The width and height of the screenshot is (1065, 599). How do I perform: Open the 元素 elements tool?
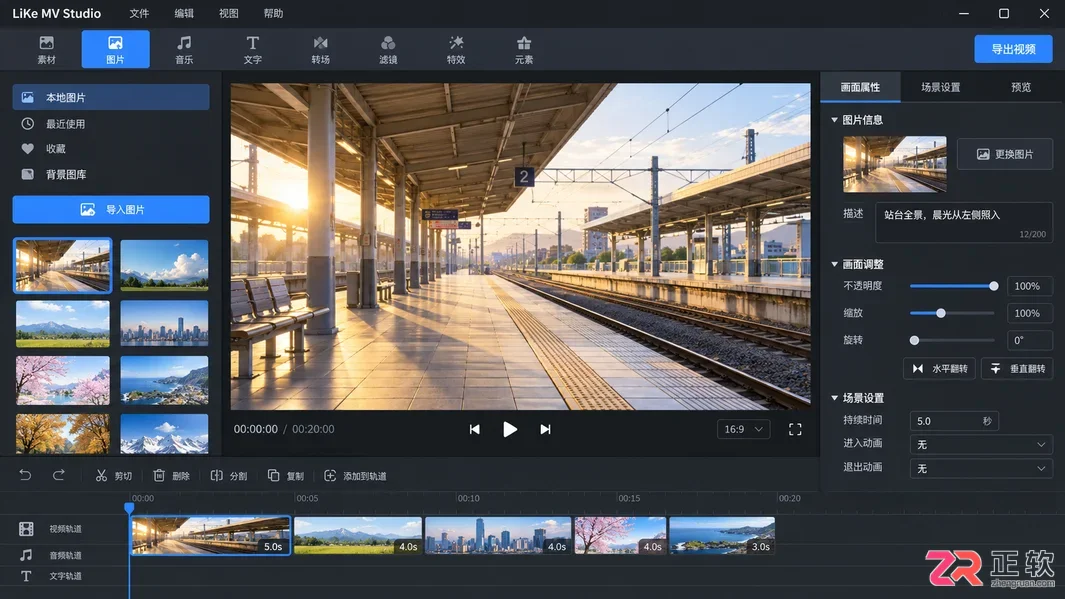524,50
